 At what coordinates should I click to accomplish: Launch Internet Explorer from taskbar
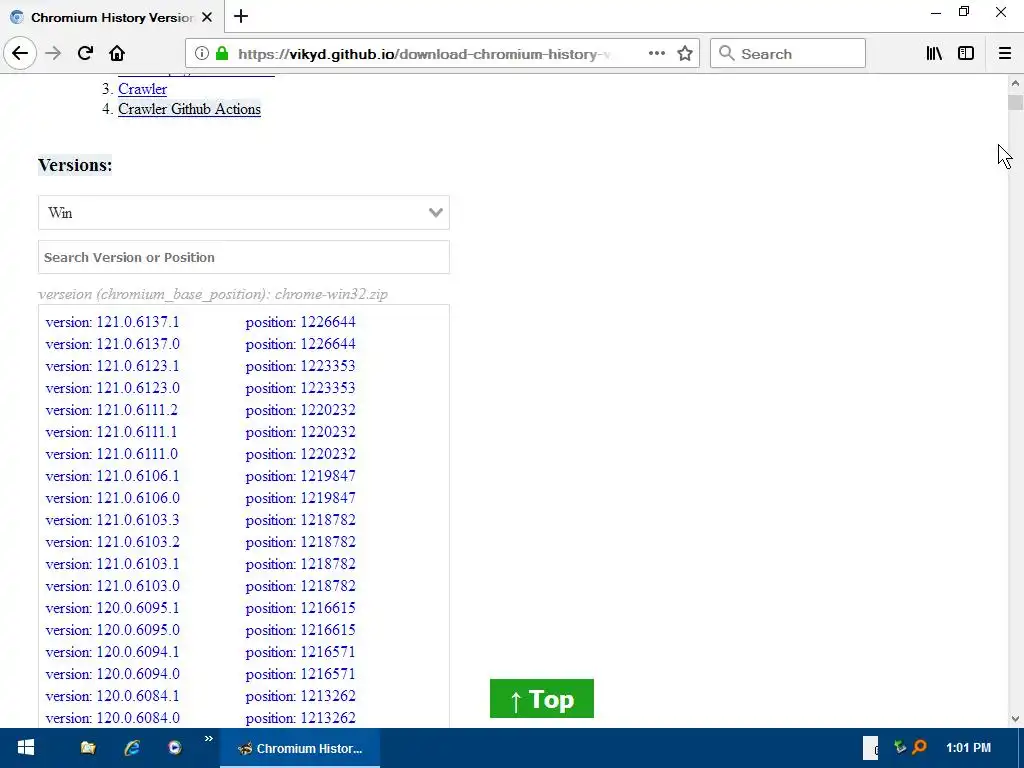click(131, 748)
